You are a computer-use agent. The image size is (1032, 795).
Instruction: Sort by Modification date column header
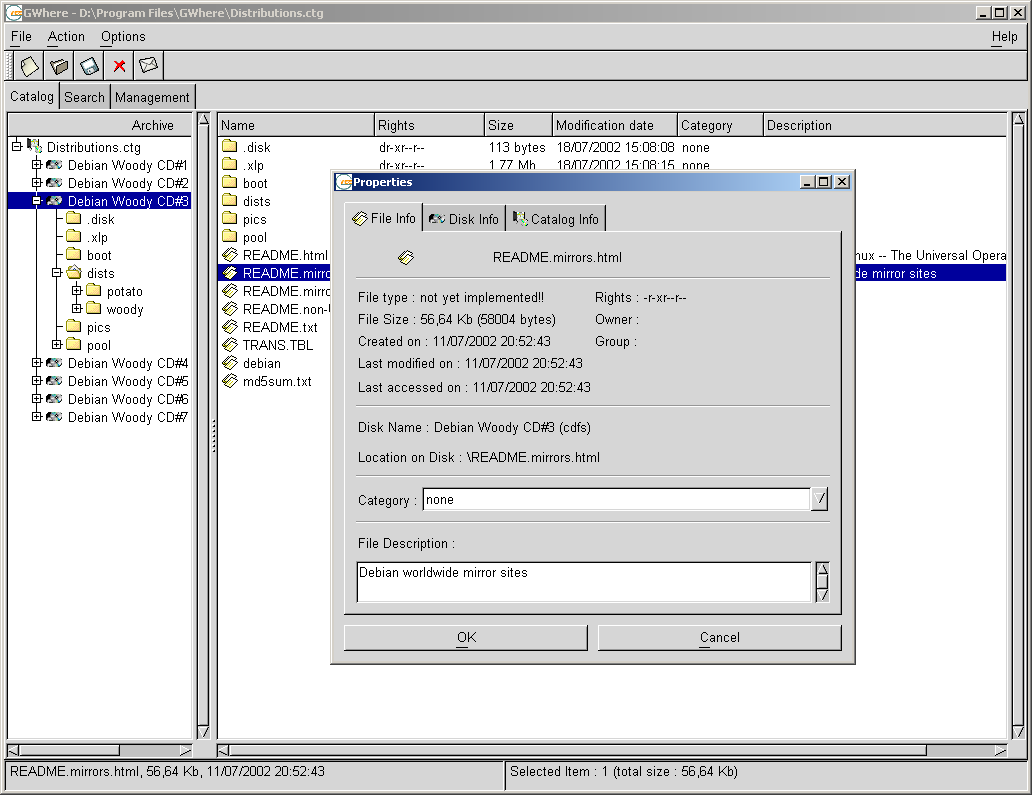click(615, 125)
